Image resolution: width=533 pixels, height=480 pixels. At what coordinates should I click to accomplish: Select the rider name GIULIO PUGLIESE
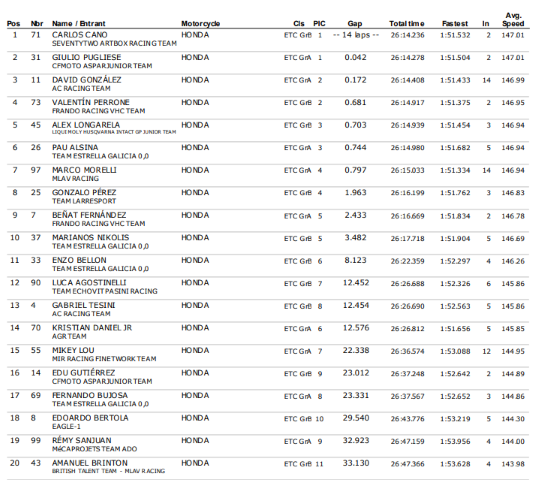pos(86,57)
